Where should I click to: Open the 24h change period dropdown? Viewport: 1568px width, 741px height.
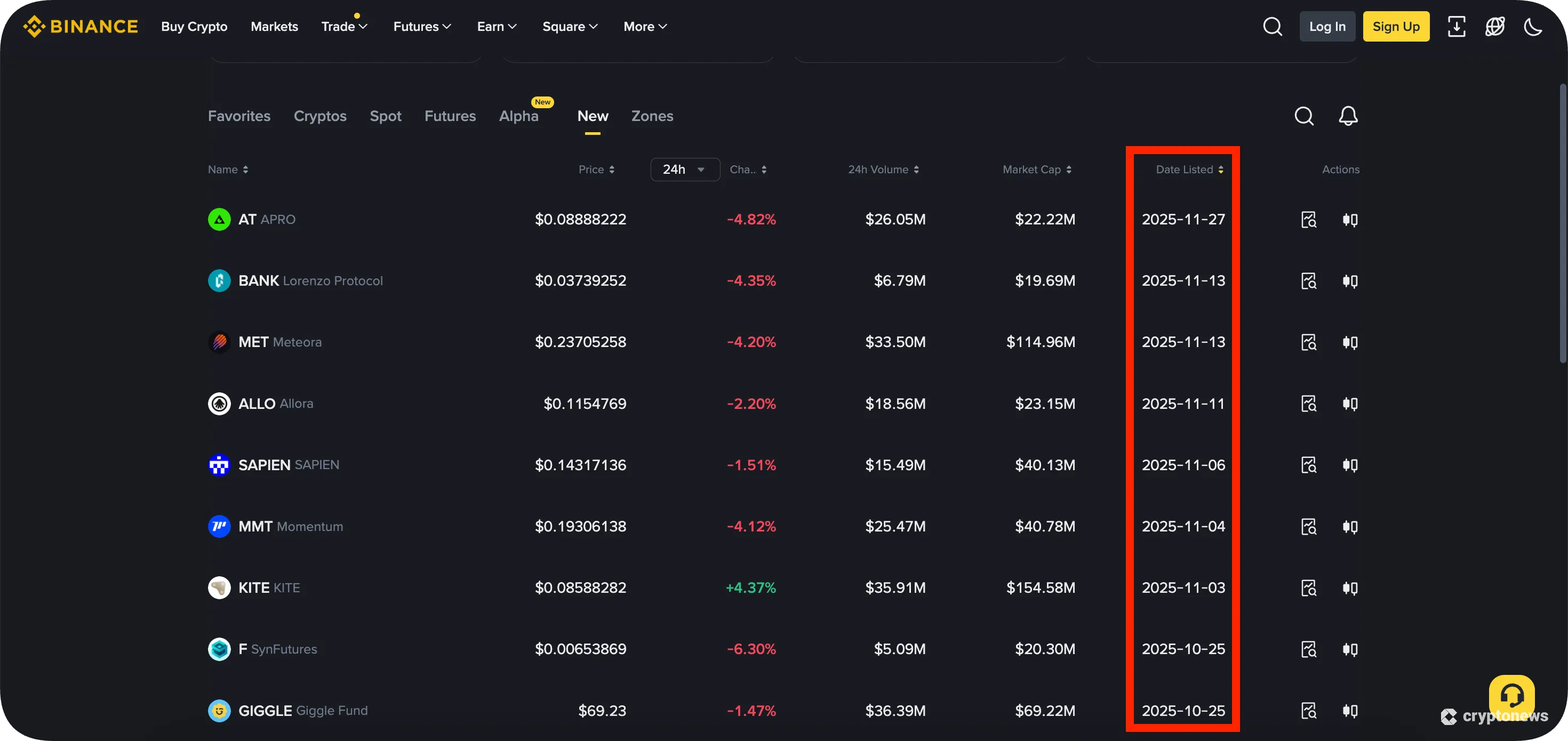click(684, 169)
